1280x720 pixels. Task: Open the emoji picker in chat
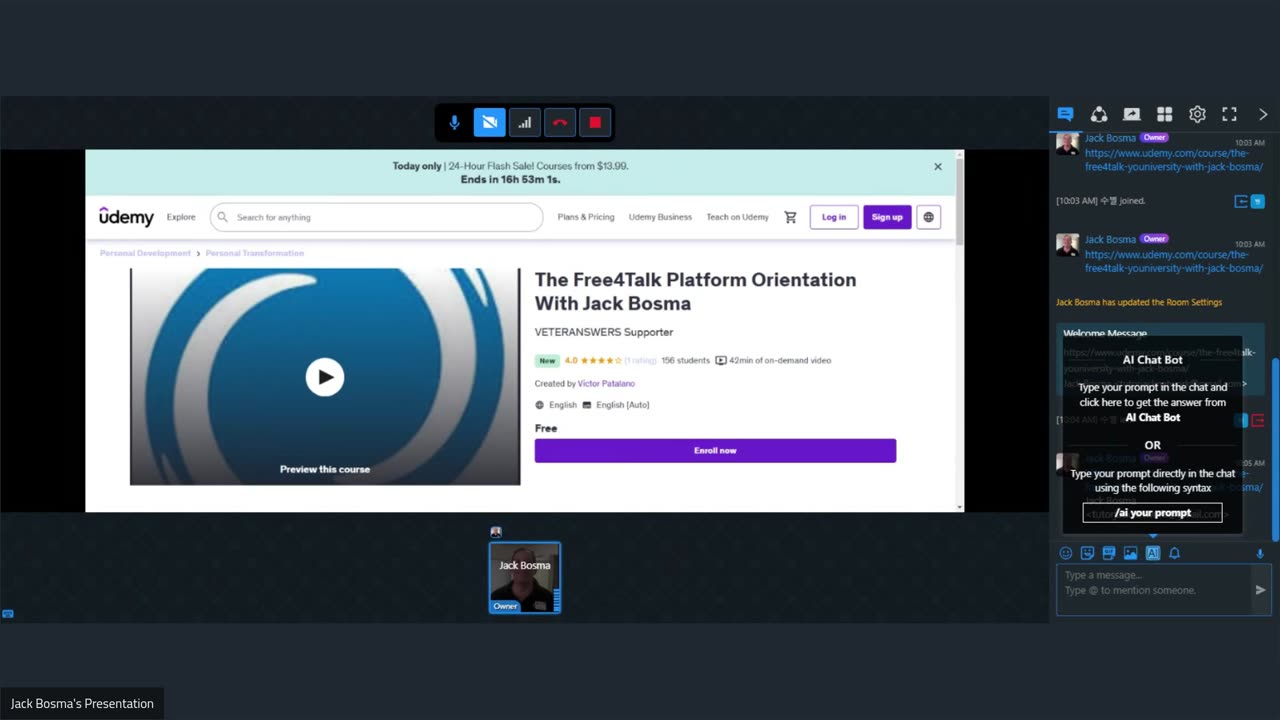point(1065,553)
